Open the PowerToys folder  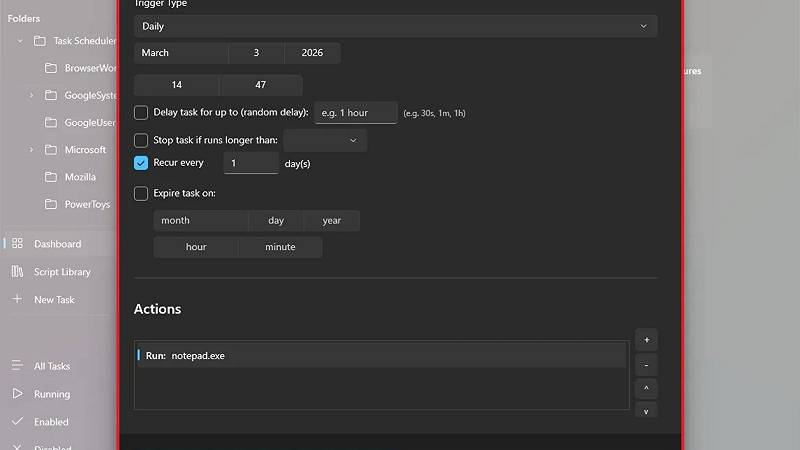pos(87,204)
